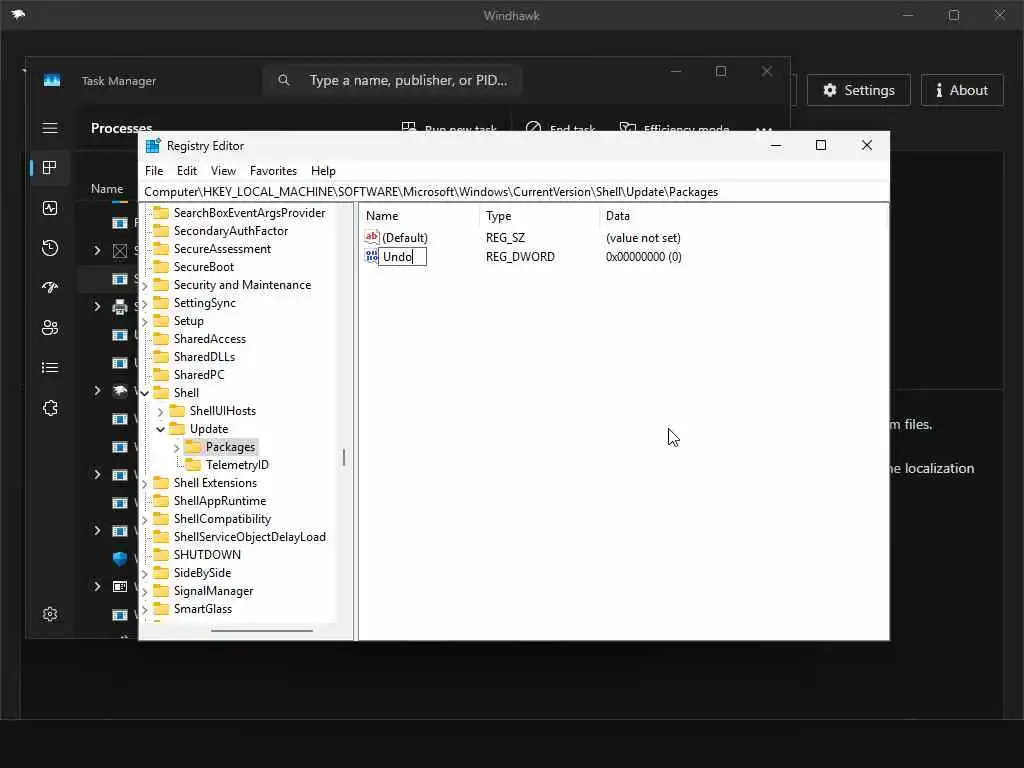Open Task Manager Startup apps icon
This screenshot has width=1024, height=768.
50,287
